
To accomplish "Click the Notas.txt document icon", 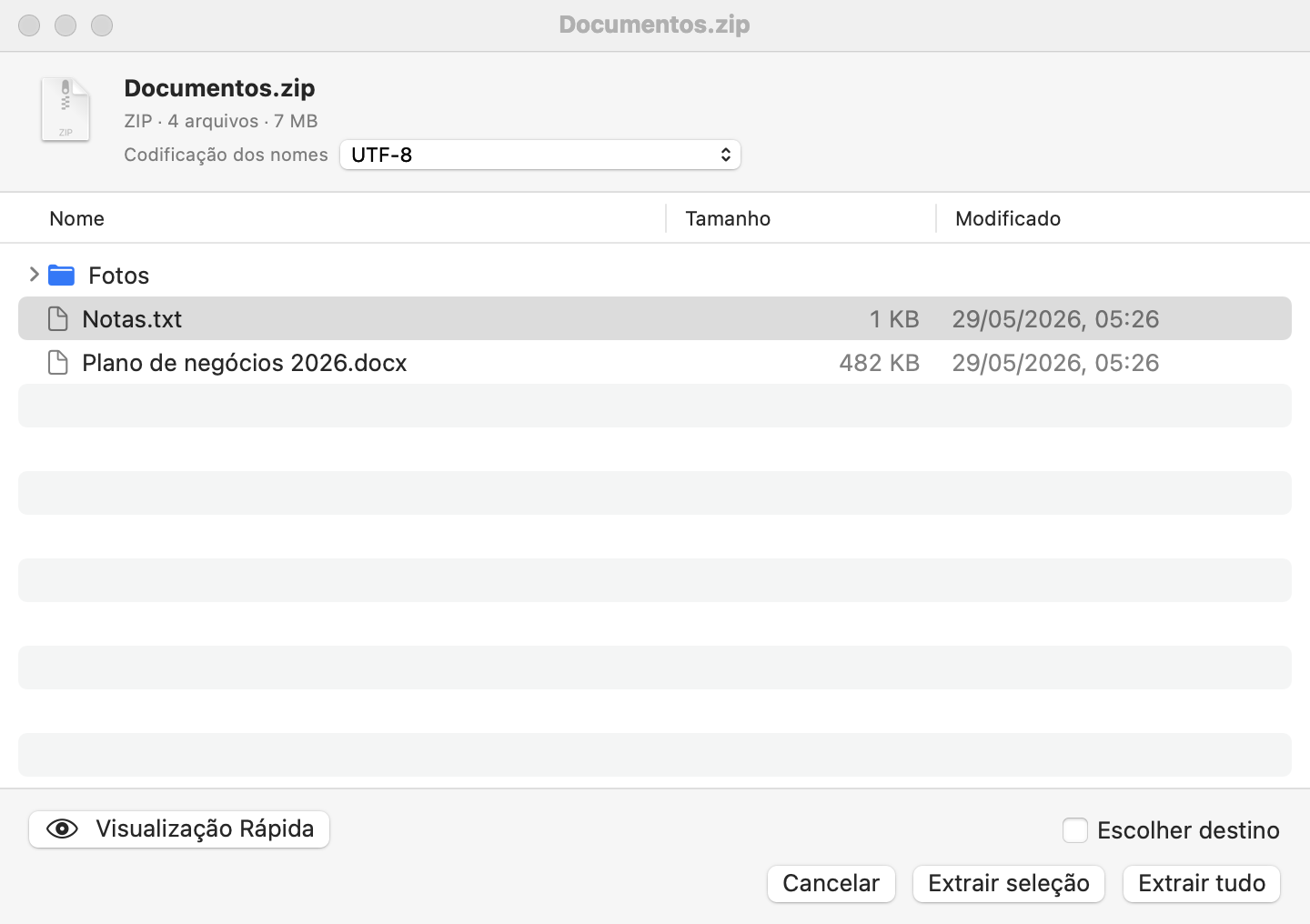I will click(58, 318).
